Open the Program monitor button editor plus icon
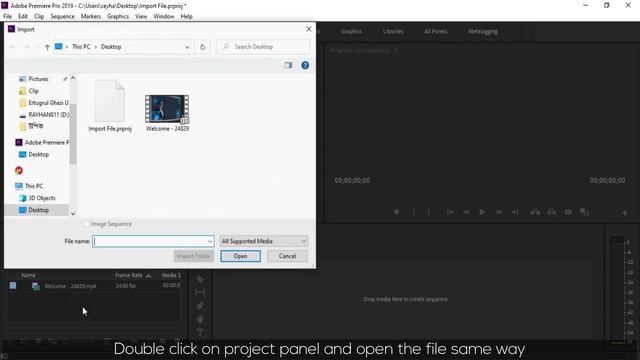 [x=624, y=213]
